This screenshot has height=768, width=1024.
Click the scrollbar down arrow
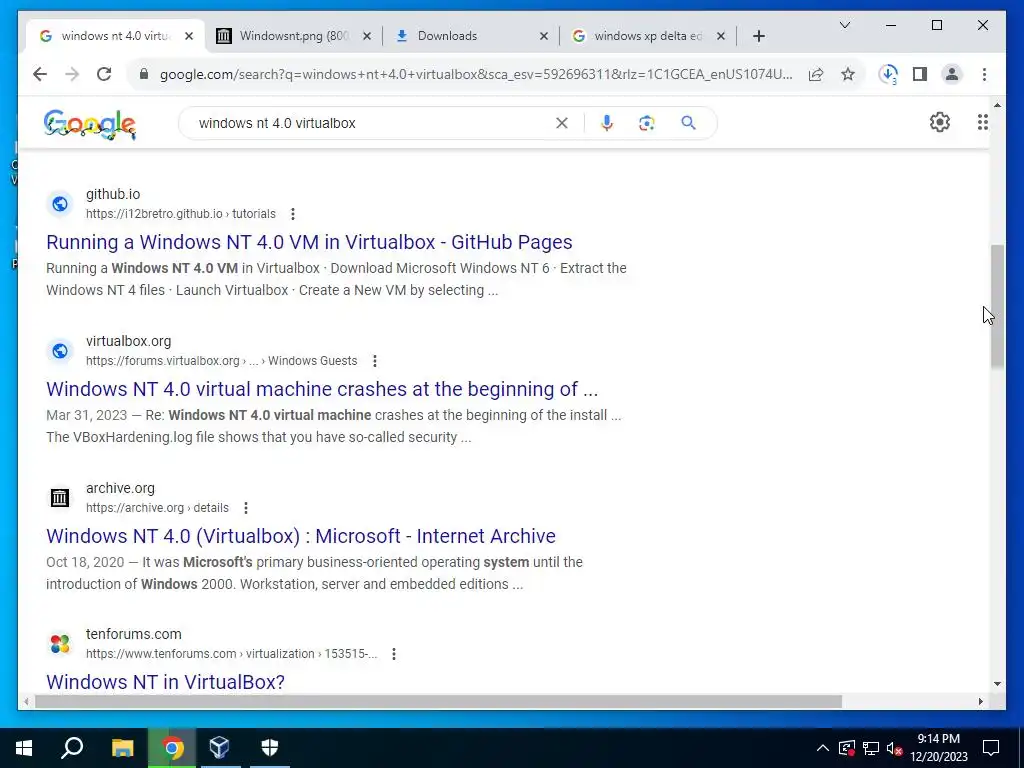click(997, 684)
